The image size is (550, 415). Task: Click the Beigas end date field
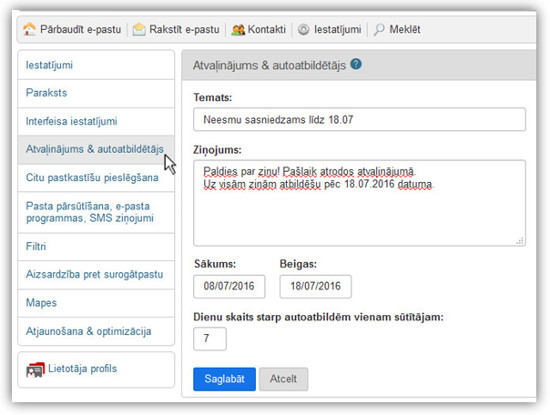click(315, 286)
